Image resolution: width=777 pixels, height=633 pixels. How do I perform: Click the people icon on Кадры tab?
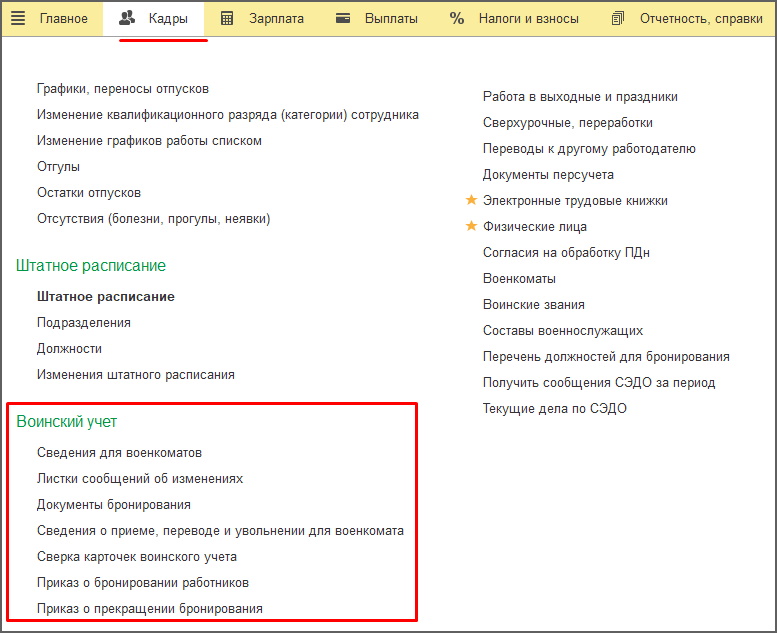click(x=127, y=18)
